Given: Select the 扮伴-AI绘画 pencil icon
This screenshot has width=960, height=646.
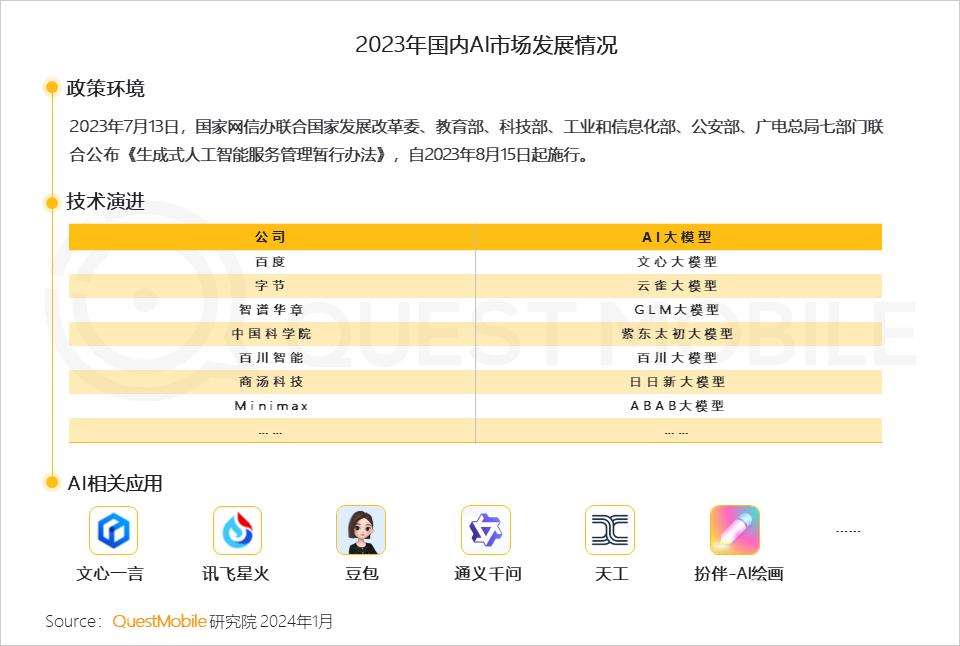Looking at the screenshot, I should point(735,530).
